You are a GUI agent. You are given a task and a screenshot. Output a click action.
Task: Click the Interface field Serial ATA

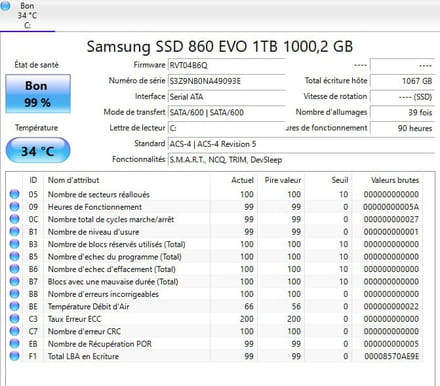pos(226,97)
